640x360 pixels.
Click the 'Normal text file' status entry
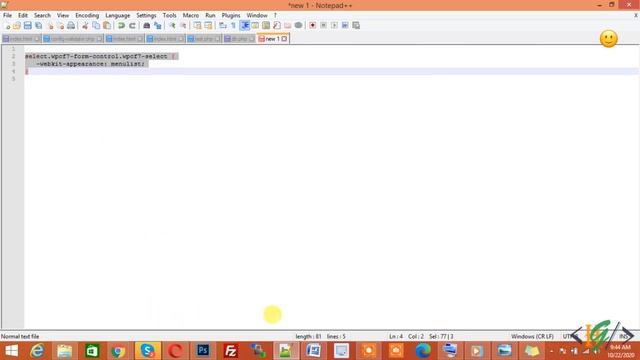pyautogui.click(x=20, y=337)
